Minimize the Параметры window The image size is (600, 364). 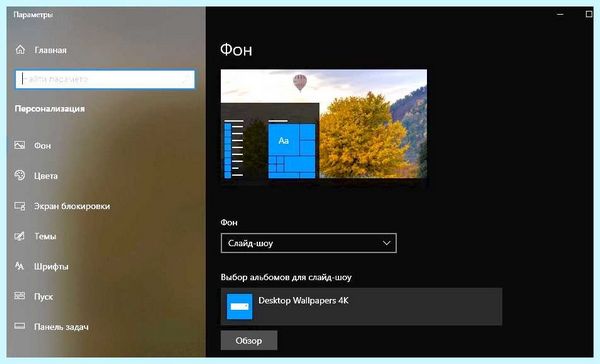pos(560,14)
